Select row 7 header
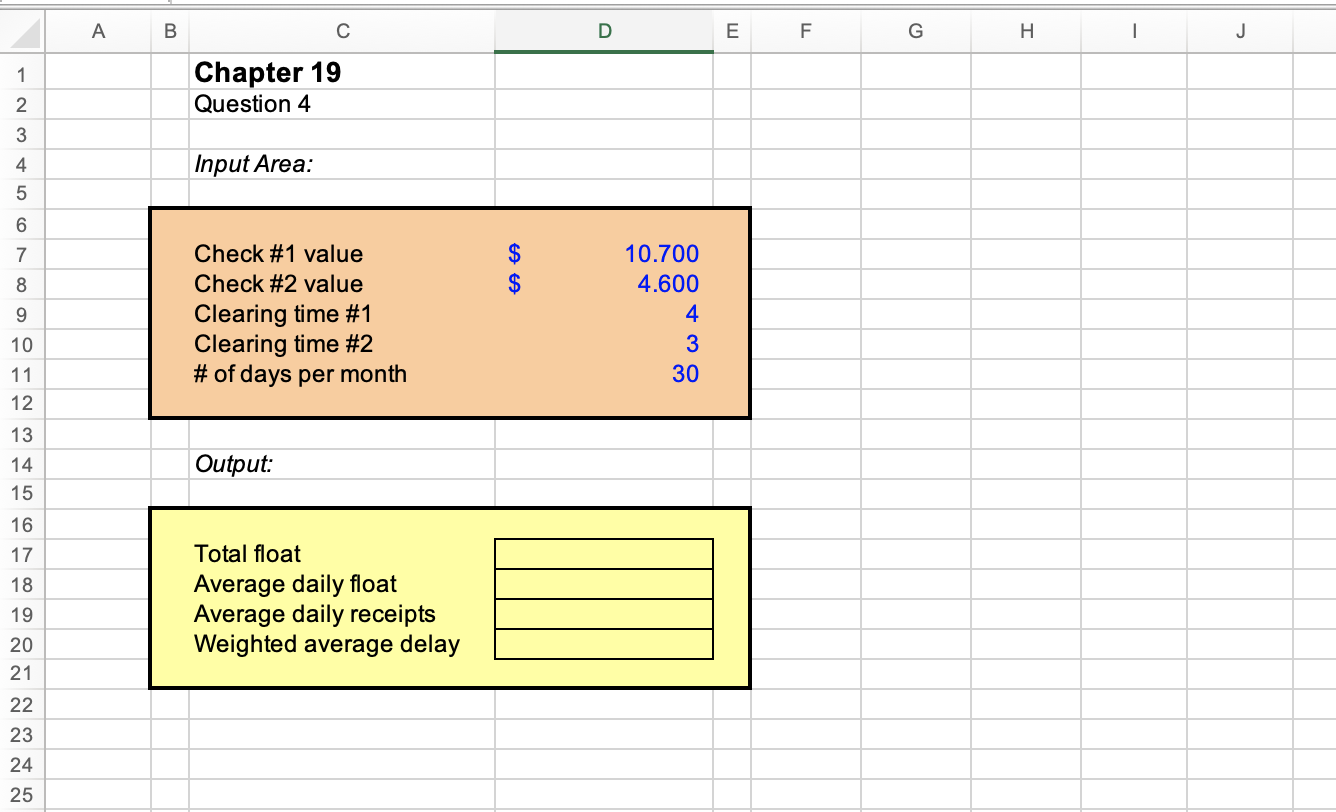Image resolution: width=1336 pixels, height=812 pixels. pos(23,254)
